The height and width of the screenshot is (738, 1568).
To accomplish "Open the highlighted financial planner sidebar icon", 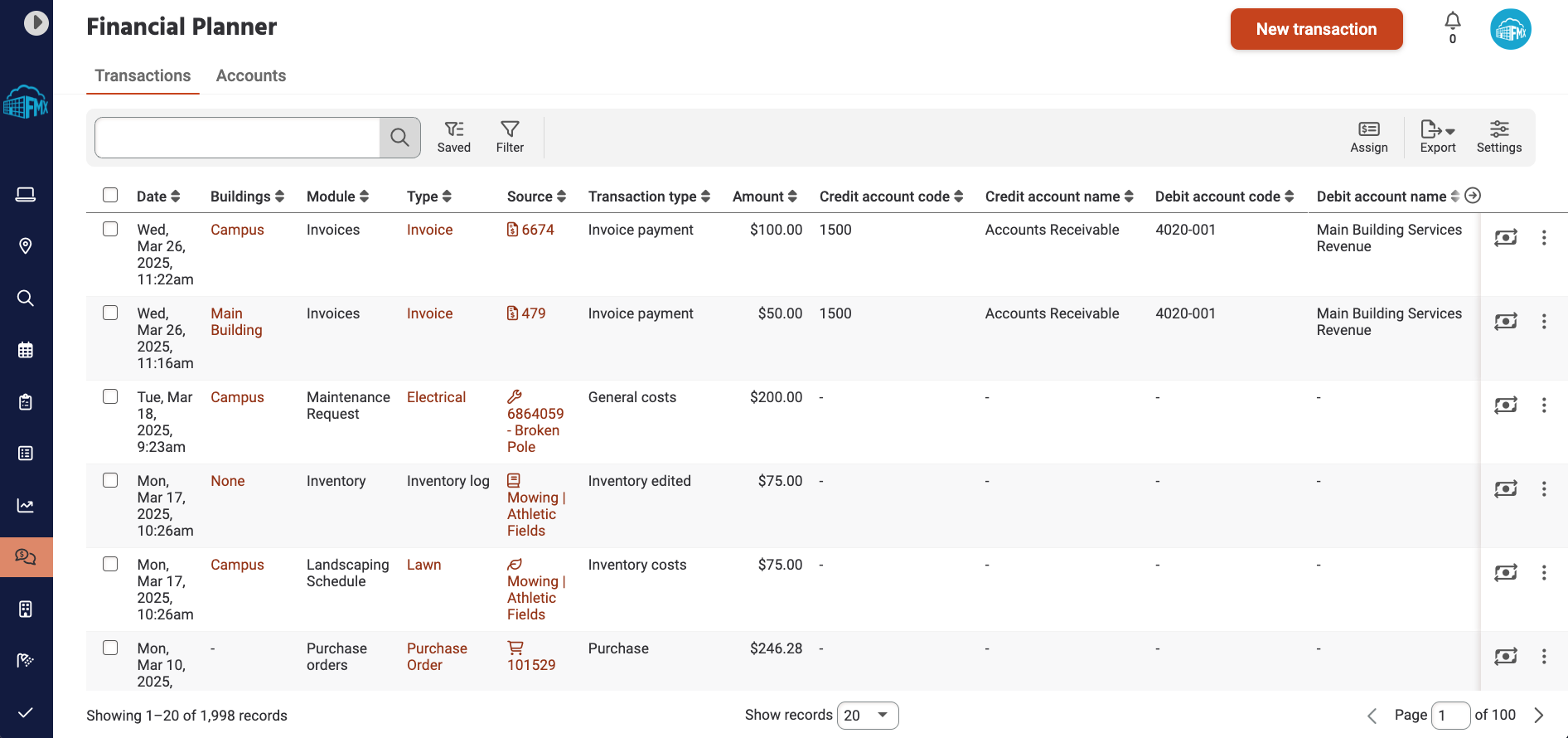I will (x=27, y=557).
